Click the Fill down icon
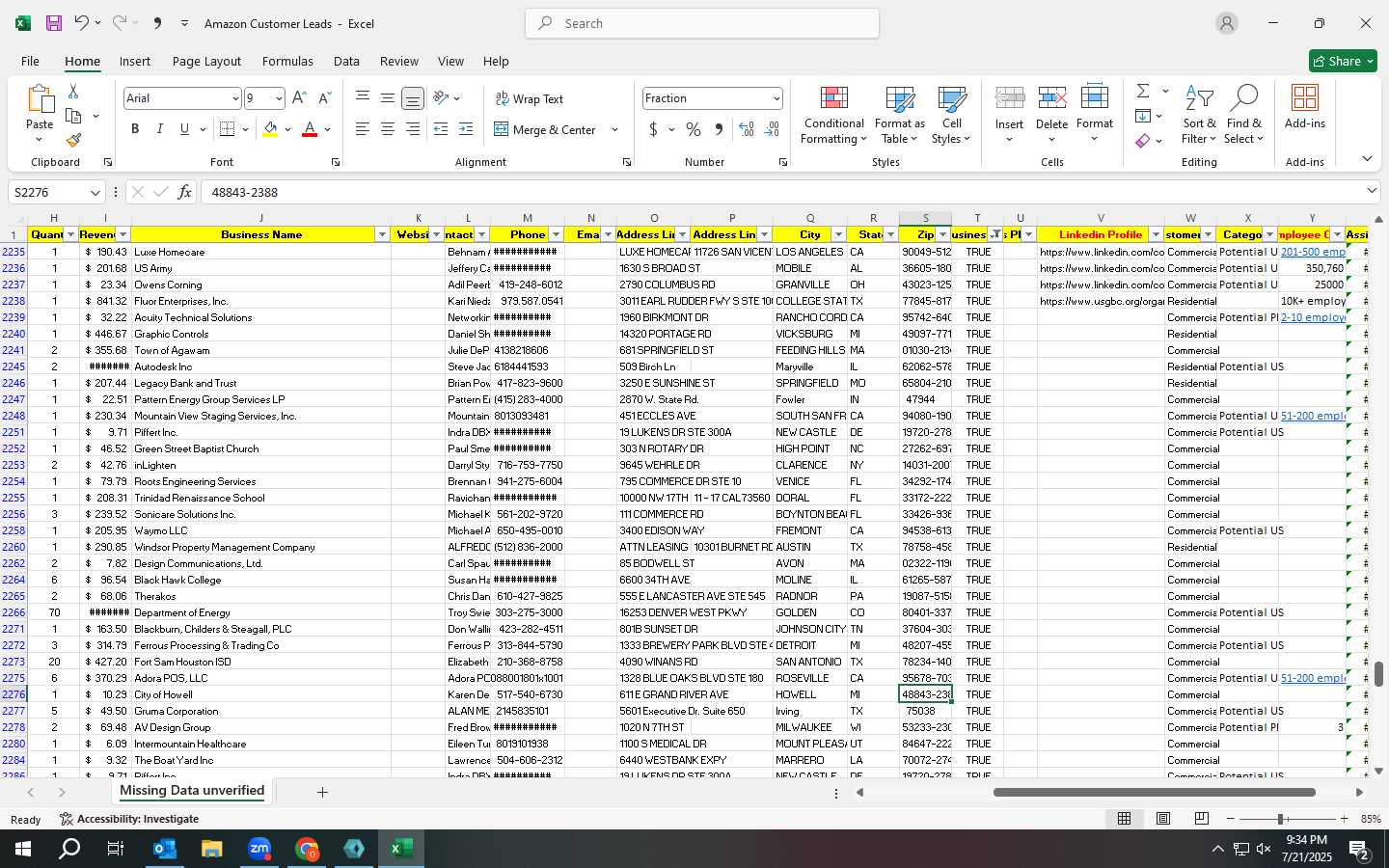1389x868 pixels. tap(1143, 116)
